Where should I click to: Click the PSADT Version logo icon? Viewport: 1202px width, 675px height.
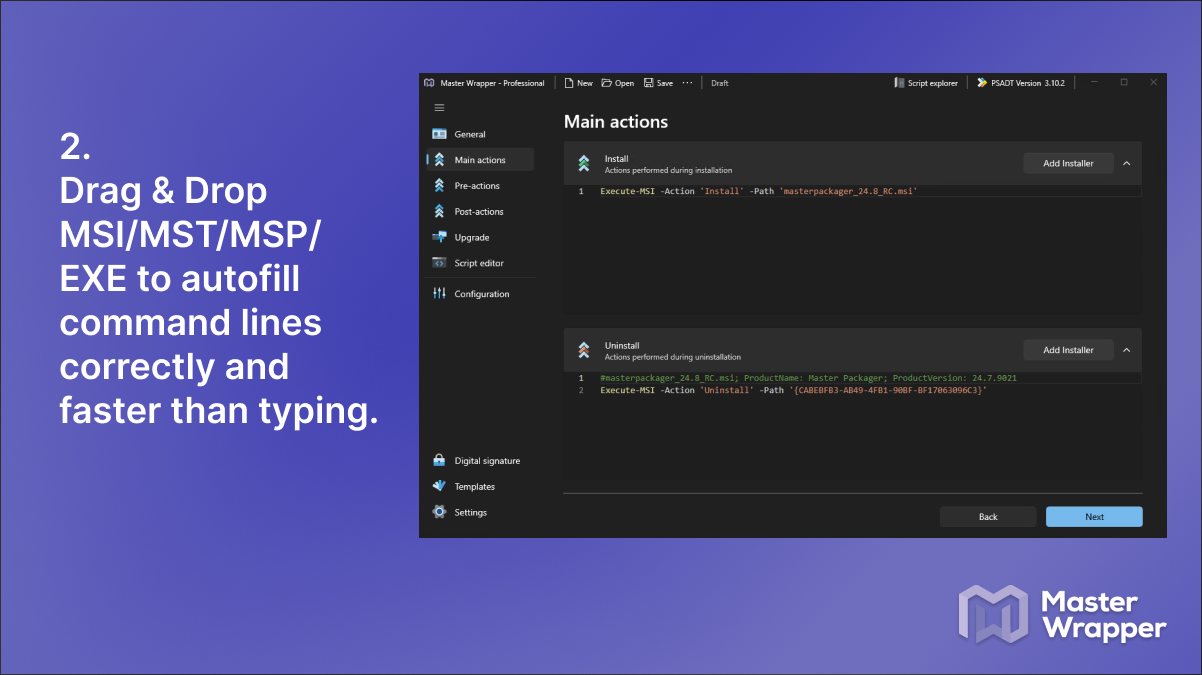[982, 83]
